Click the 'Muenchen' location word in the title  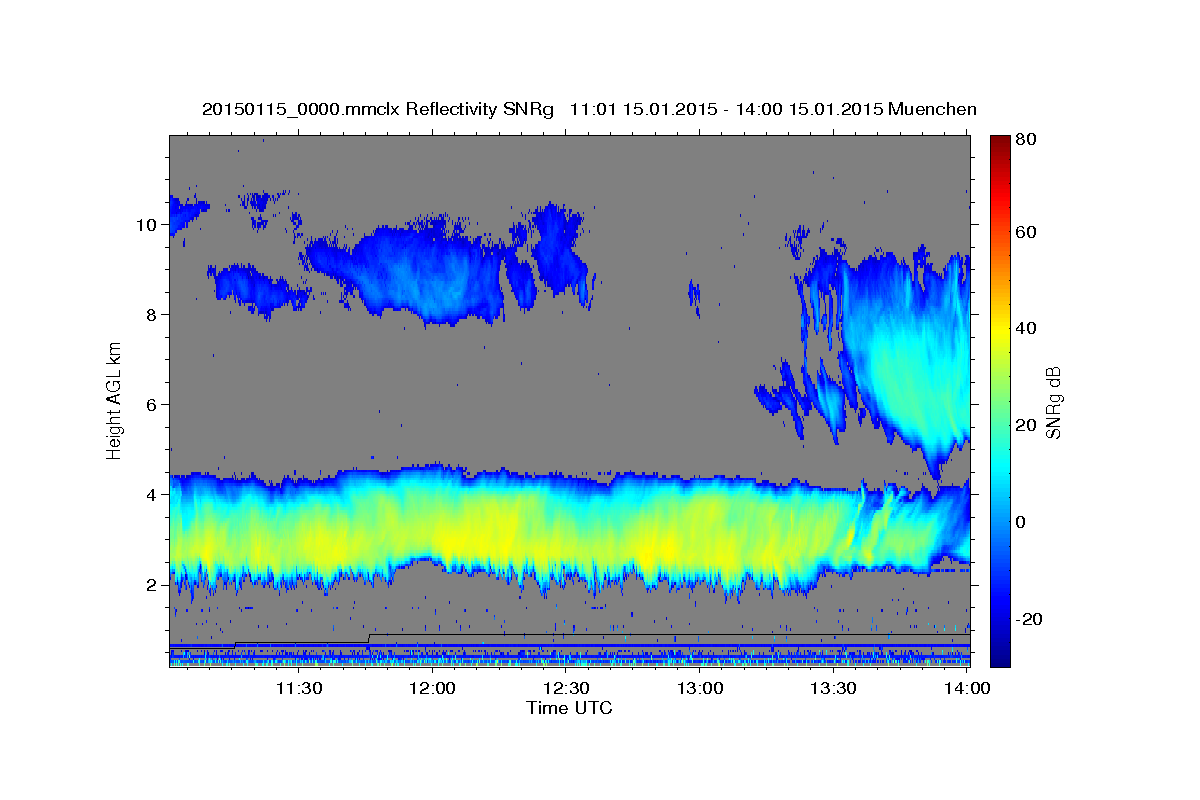tap(932, 109)
